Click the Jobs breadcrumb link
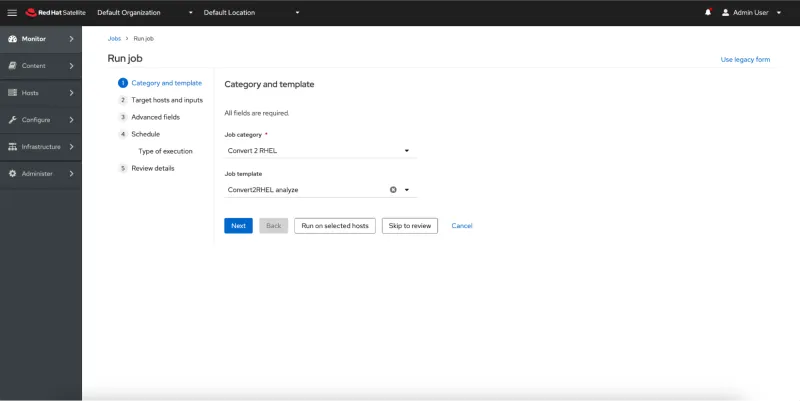 pos(114,38)
